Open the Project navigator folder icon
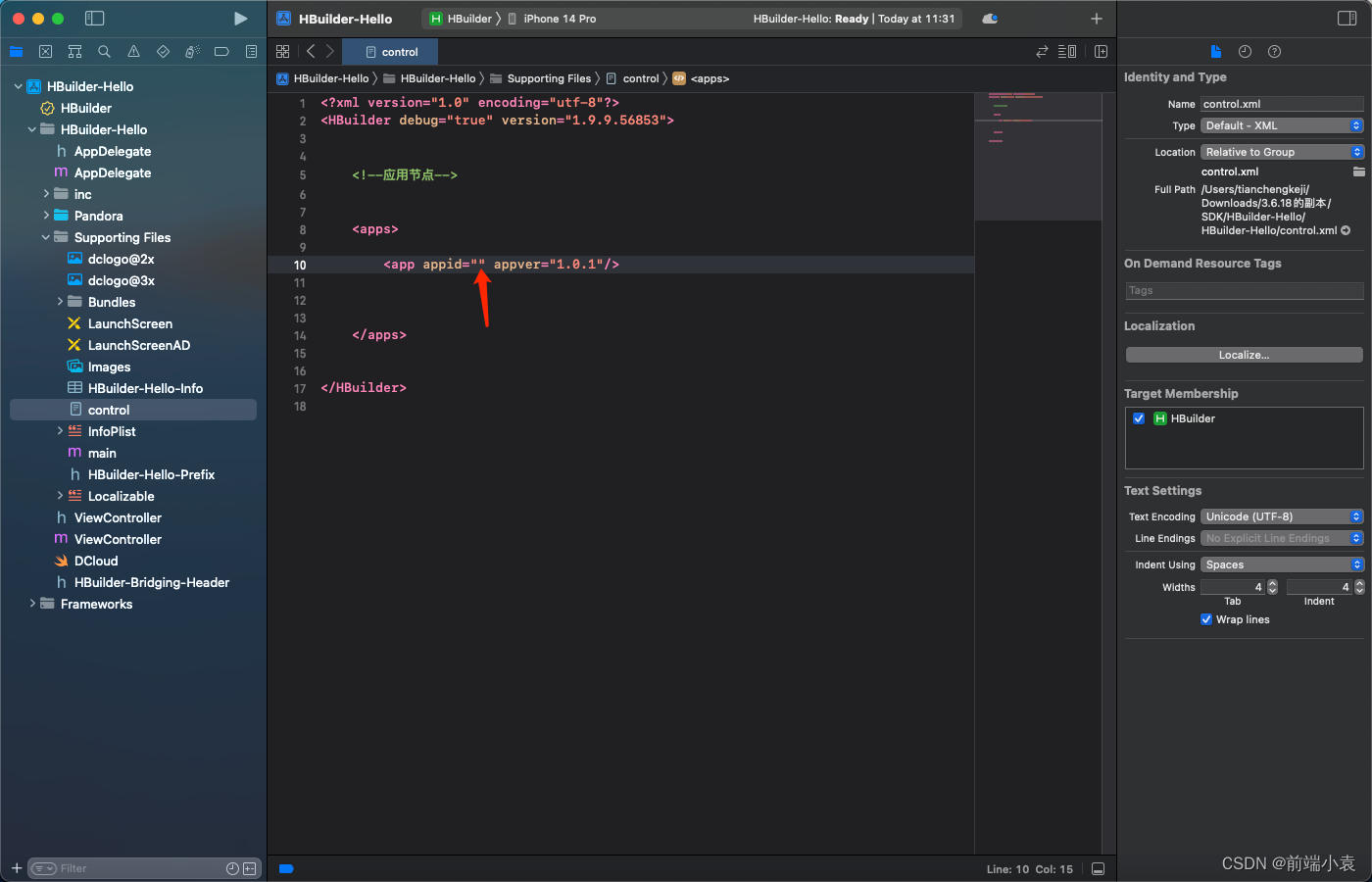1372x882 pixels. pyautogui.click(x=17, y=52)
